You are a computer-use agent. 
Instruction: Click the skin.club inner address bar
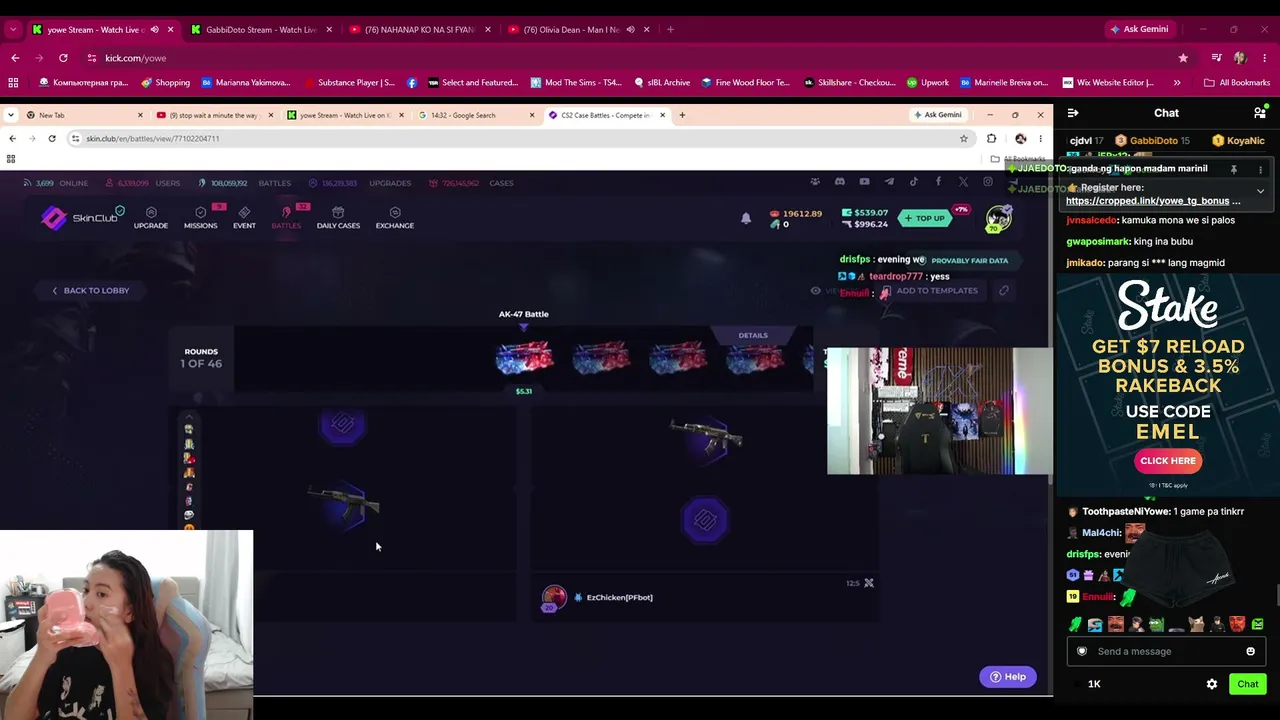click(x=518, y=138)
